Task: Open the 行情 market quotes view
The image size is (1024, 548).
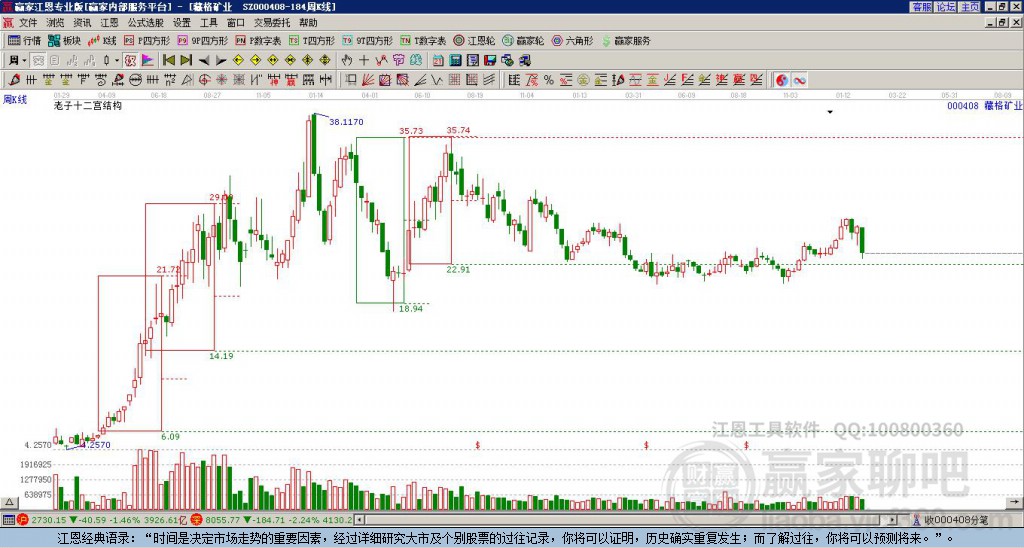Action: point(24,40)
